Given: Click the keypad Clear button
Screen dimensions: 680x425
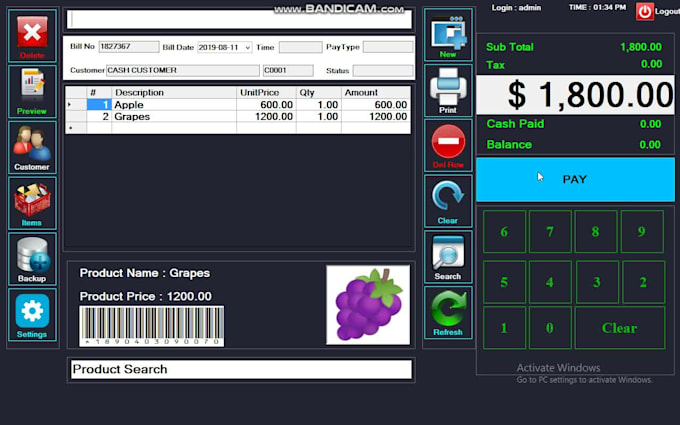Looking at the screenshot, I should [620, 328].
